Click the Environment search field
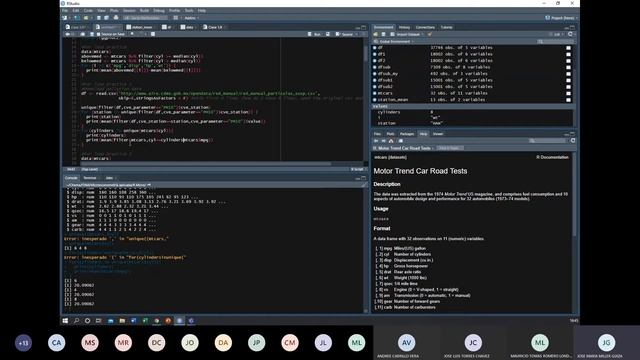This screenshot has width=640, height=360. click(x=556, y=42)
